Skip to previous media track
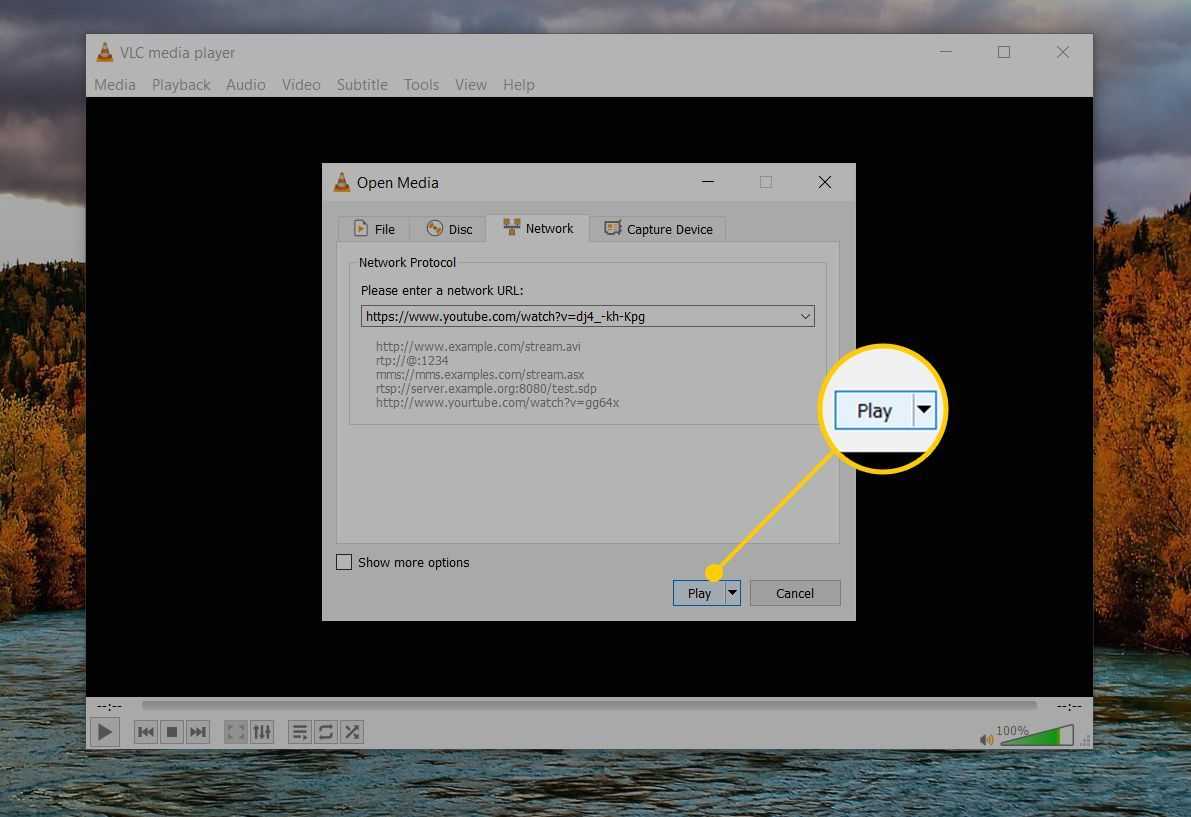This screenshot has width=1191, height=817. 146,732
